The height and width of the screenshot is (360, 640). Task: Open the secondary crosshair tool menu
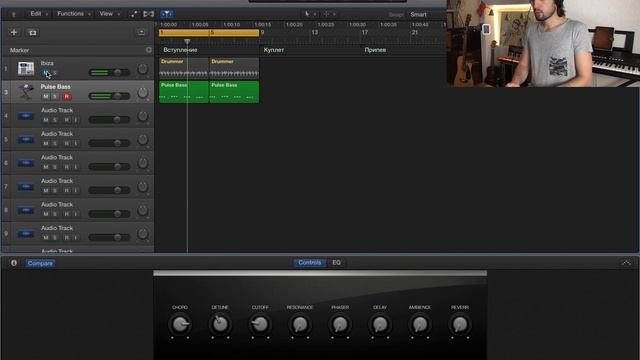329,14
